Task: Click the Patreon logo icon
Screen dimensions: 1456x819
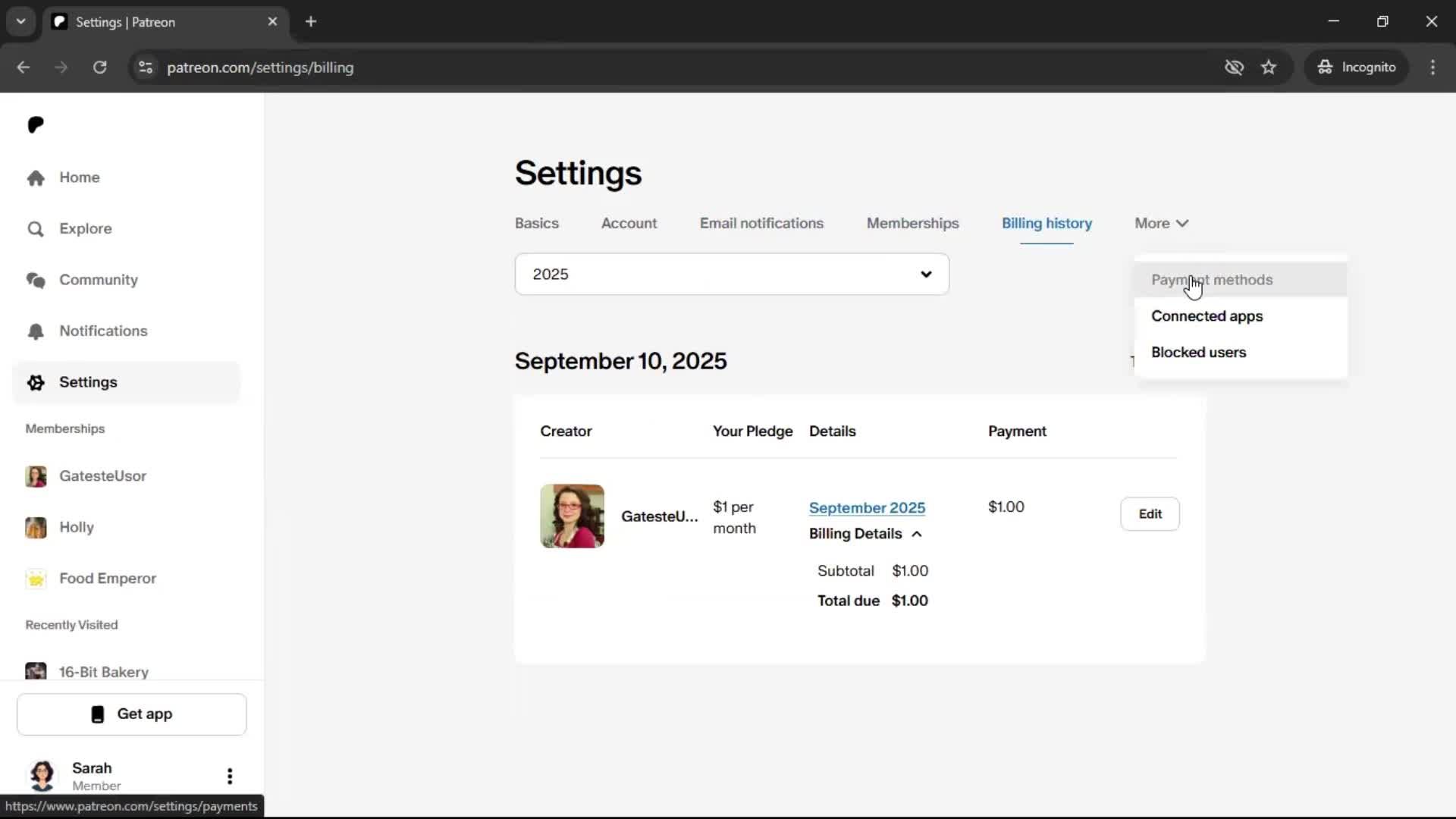Action: [36, 124]
